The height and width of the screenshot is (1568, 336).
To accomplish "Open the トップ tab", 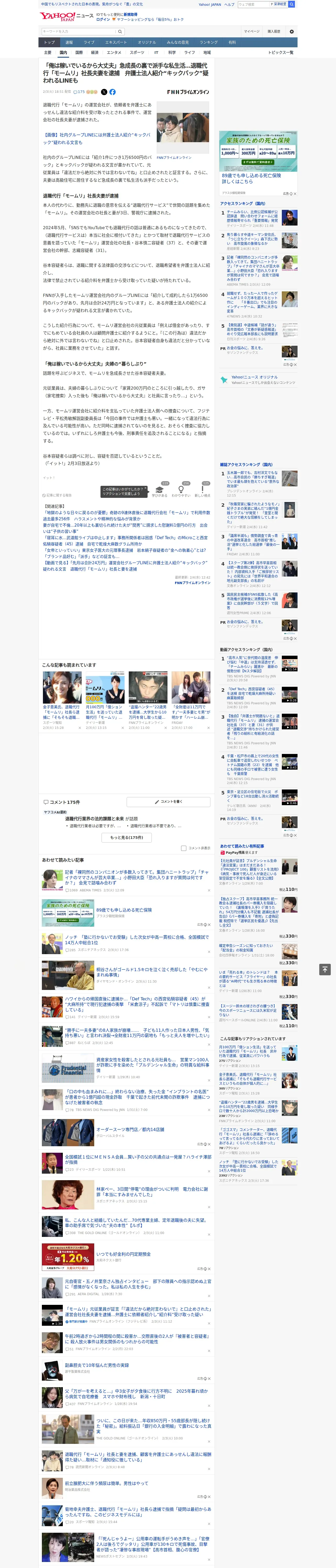I will (49, 43).
